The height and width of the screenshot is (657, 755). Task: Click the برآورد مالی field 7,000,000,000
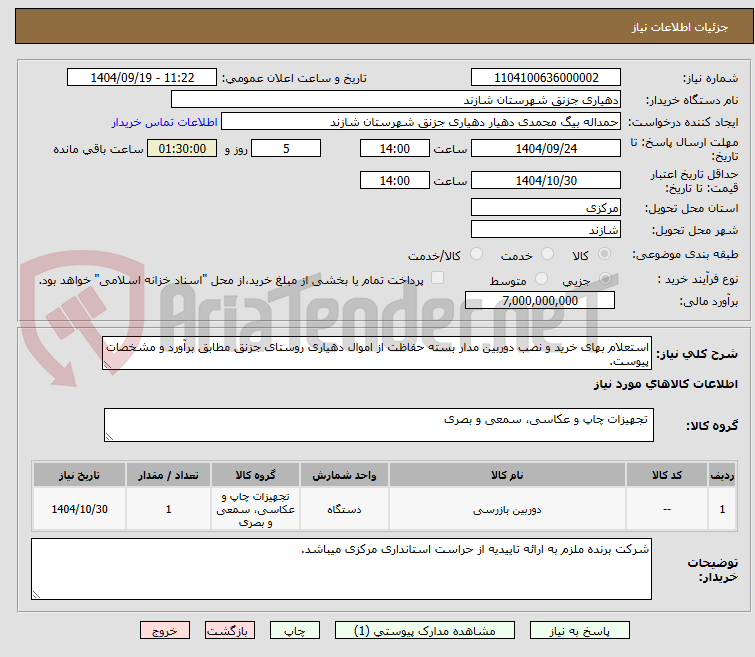pyautogui.click(x=540, y=301)
